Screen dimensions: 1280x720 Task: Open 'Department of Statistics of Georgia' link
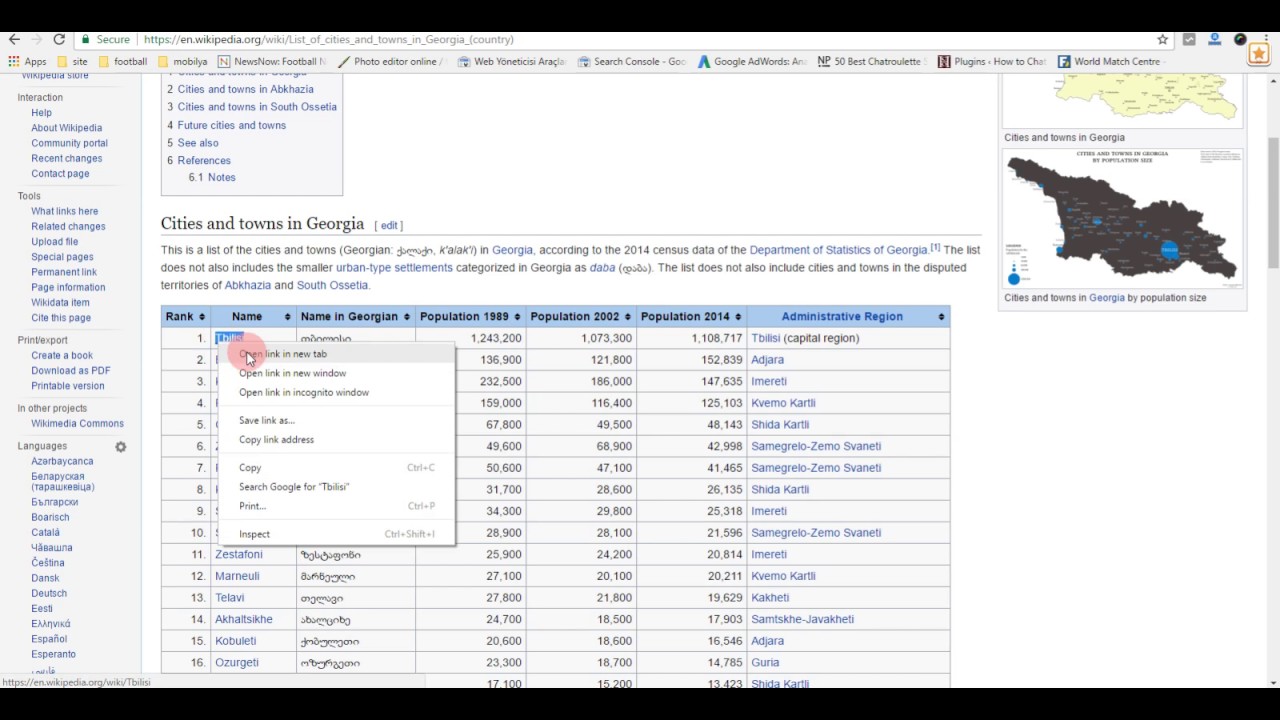click(838, 250)
